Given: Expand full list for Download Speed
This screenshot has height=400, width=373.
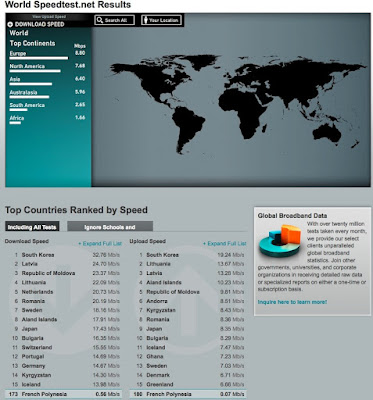Looking at the screenshot, I should [100, 244].
